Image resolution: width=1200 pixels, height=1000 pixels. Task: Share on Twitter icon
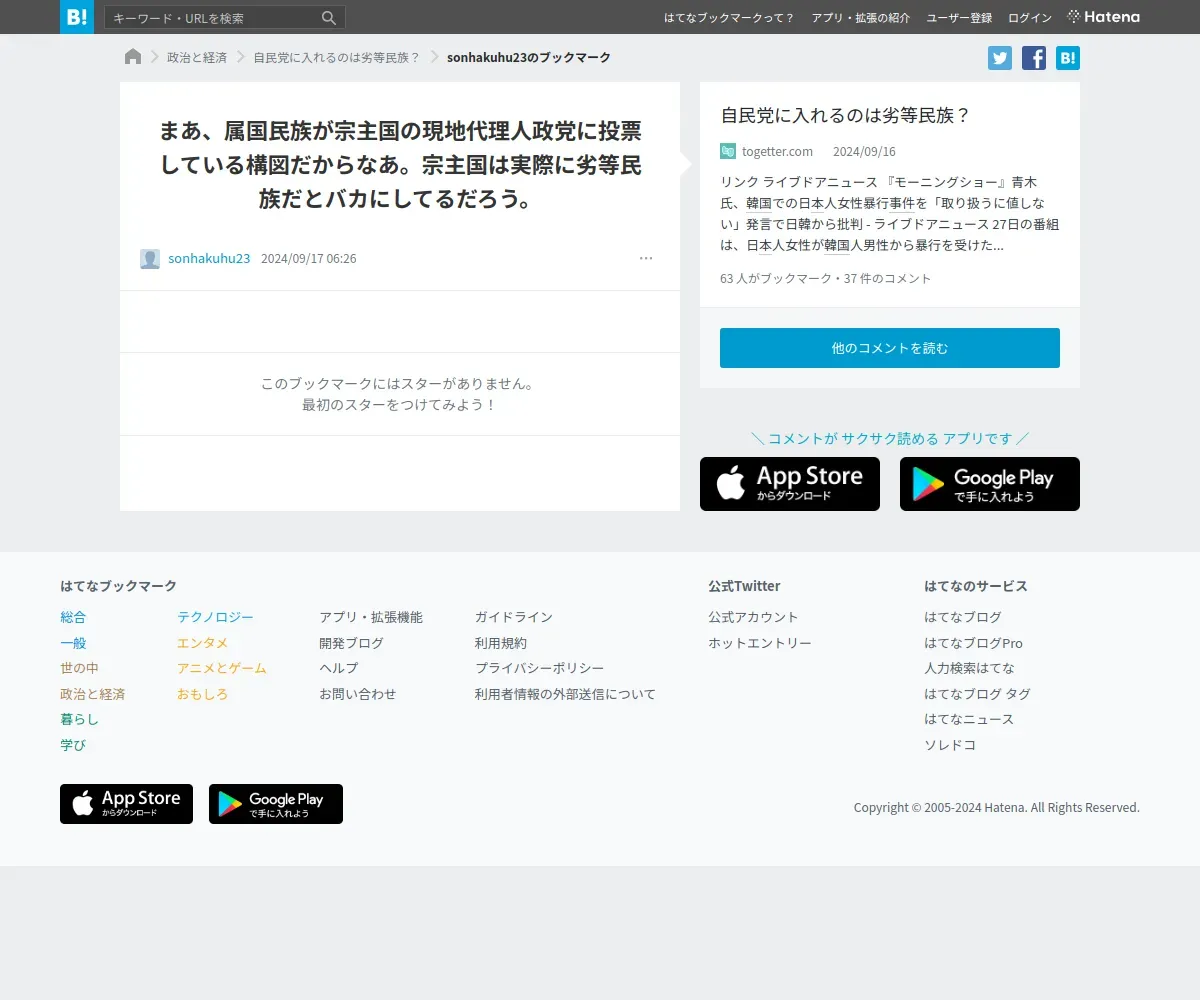(1000, 58)
